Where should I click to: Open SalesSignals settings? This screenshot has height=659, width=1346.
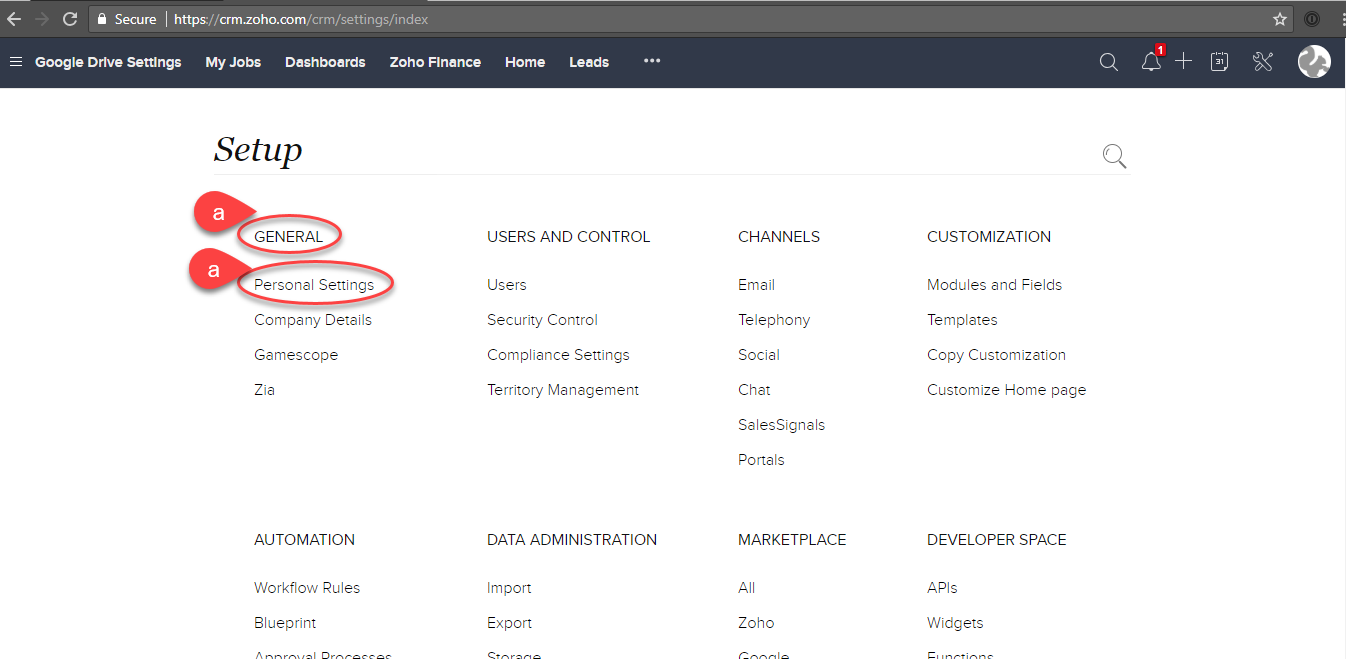pos(781,425)
